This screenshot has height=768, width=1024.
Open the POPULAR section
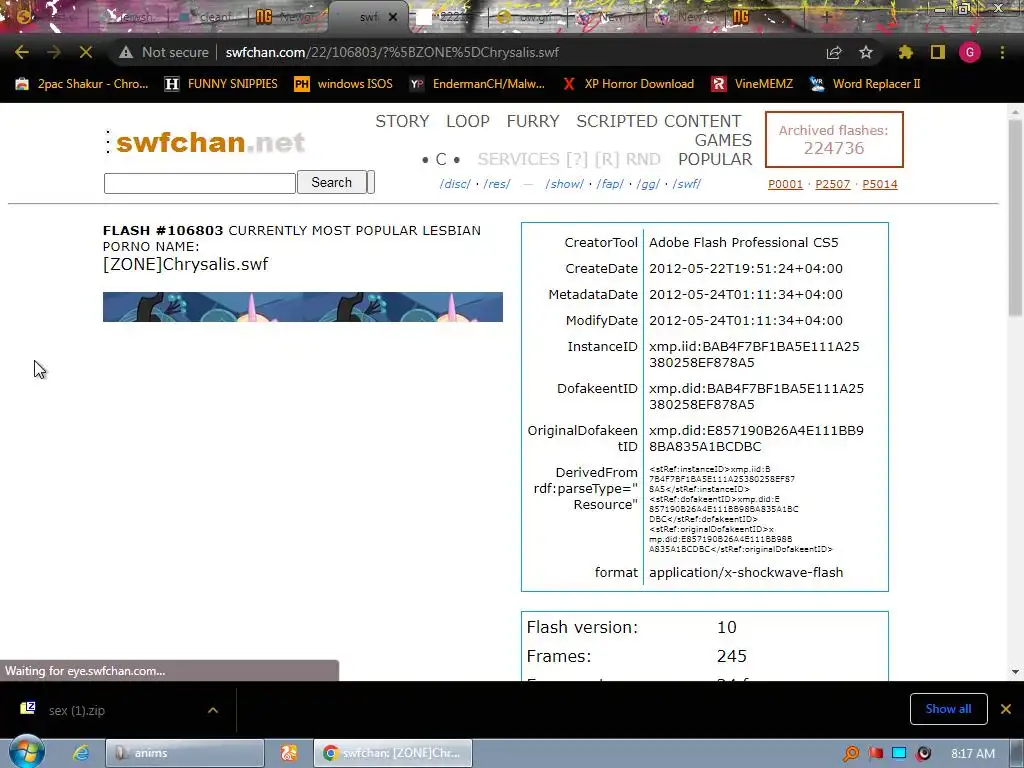coord(715,159)
